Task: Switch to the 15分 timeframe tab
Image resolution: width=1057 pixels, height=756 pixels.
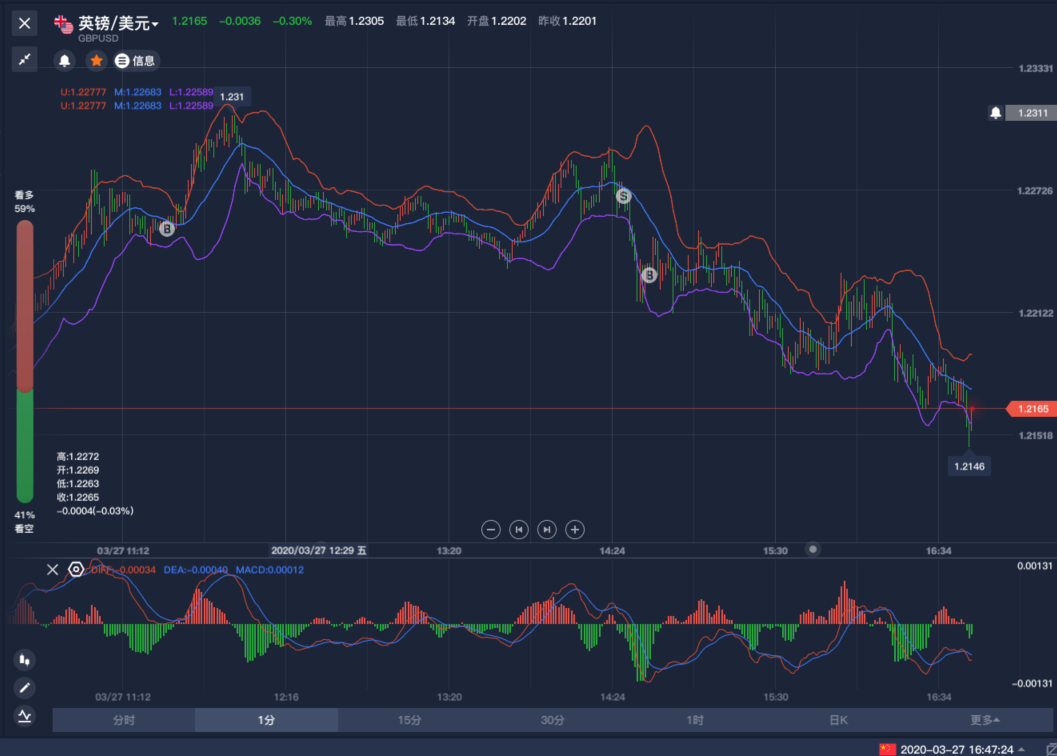Action: [x=409, y=720]
